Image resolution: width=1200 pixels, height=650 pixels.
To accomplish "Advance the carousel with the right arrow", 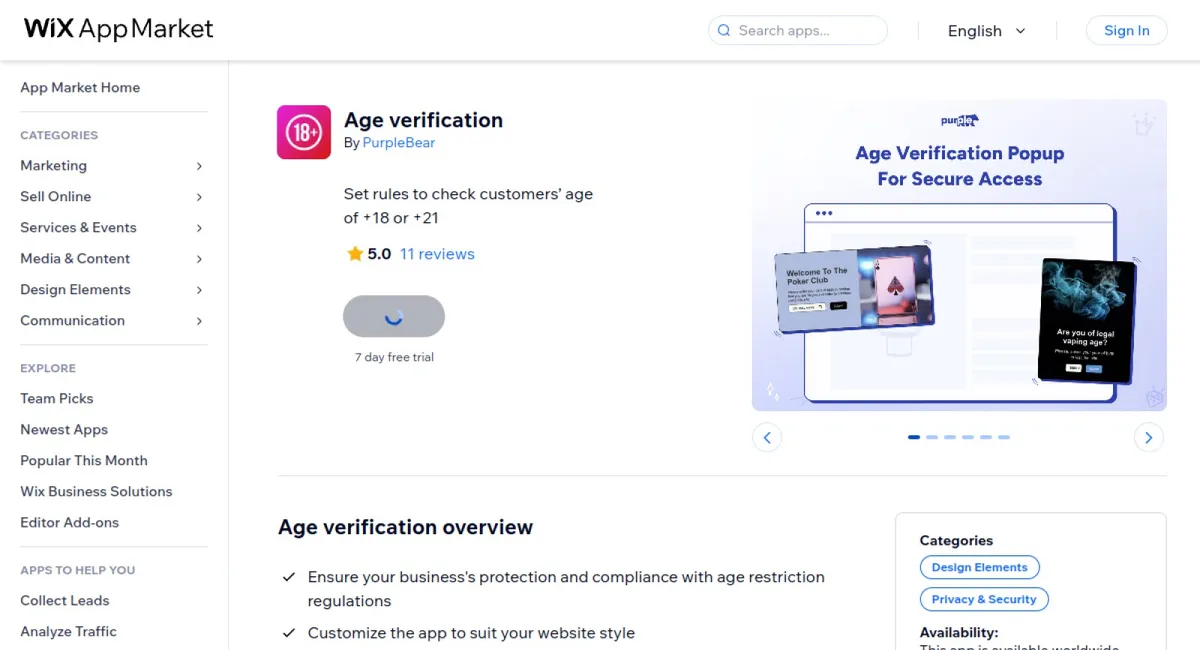I will pyautogui.click(x=1148, y=437).
